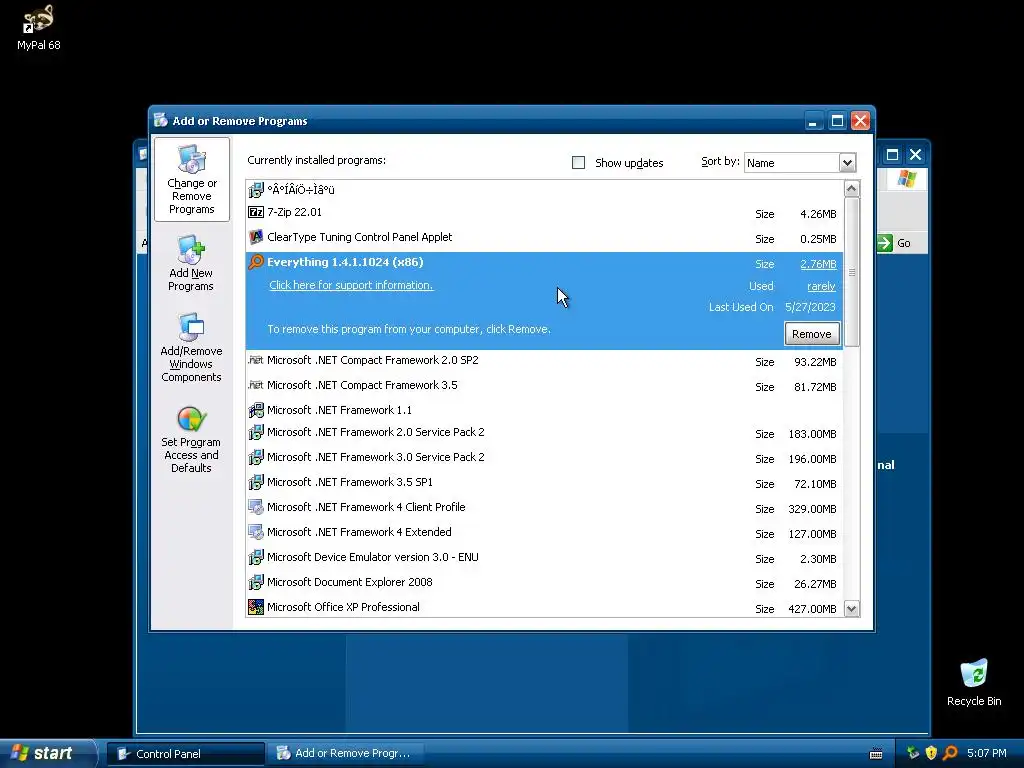1024x768 pixels.
Task: Open the Sort by Name dropdown
Action: 847,163
